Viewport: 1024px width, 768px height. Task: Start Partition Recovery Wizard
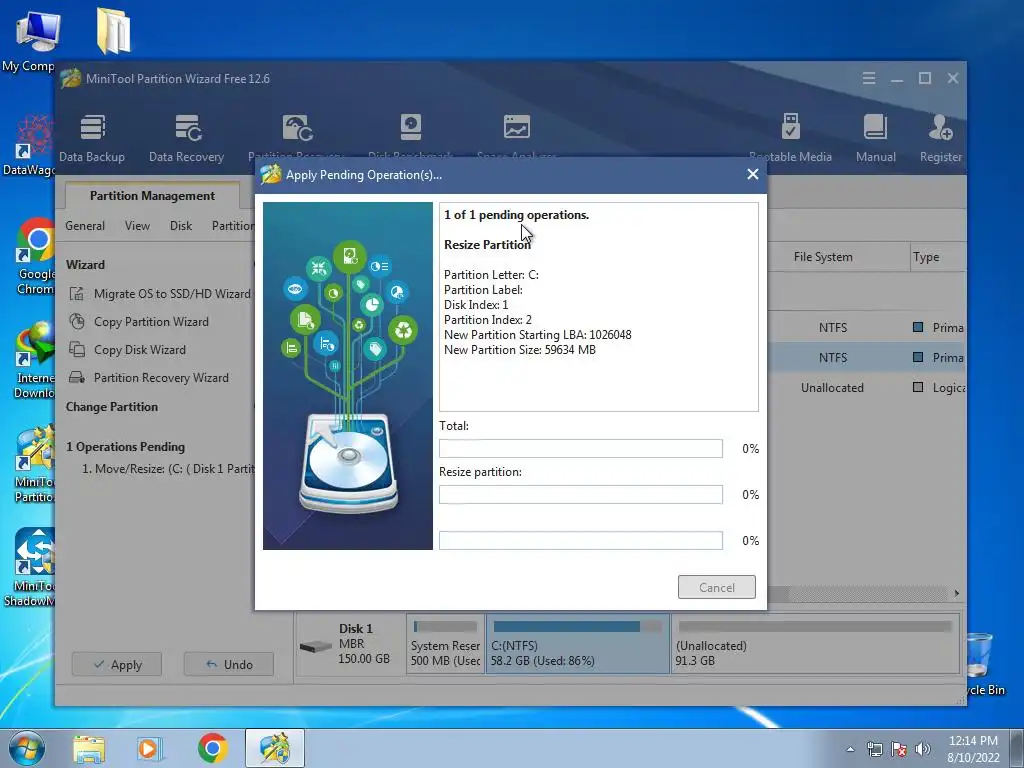tap(149, 378)
